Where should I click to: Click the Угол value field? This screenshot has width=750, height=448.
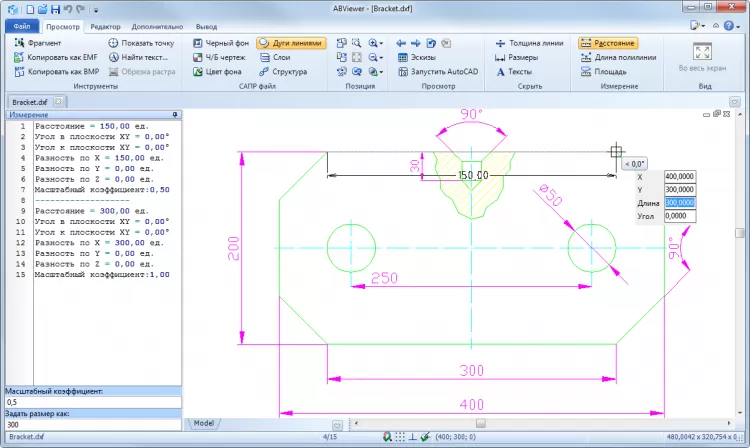[680, 216]
